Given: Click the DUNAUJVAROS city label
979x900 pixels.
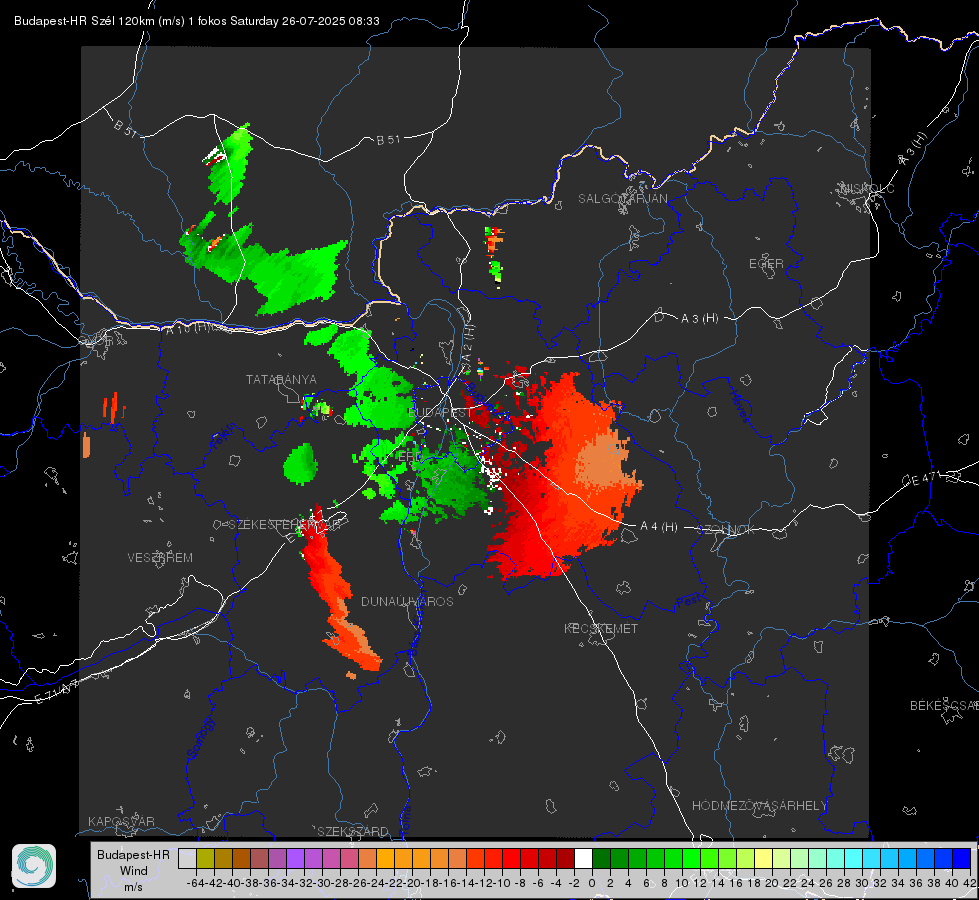Looking at the screenshot, I should click(407, 601).
